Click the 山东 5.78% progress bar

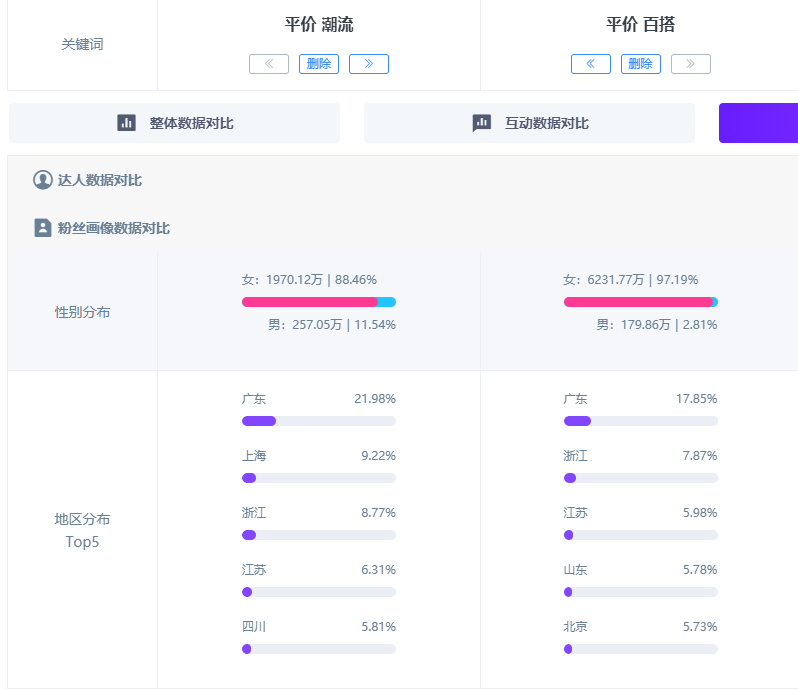tap(641, 592)
